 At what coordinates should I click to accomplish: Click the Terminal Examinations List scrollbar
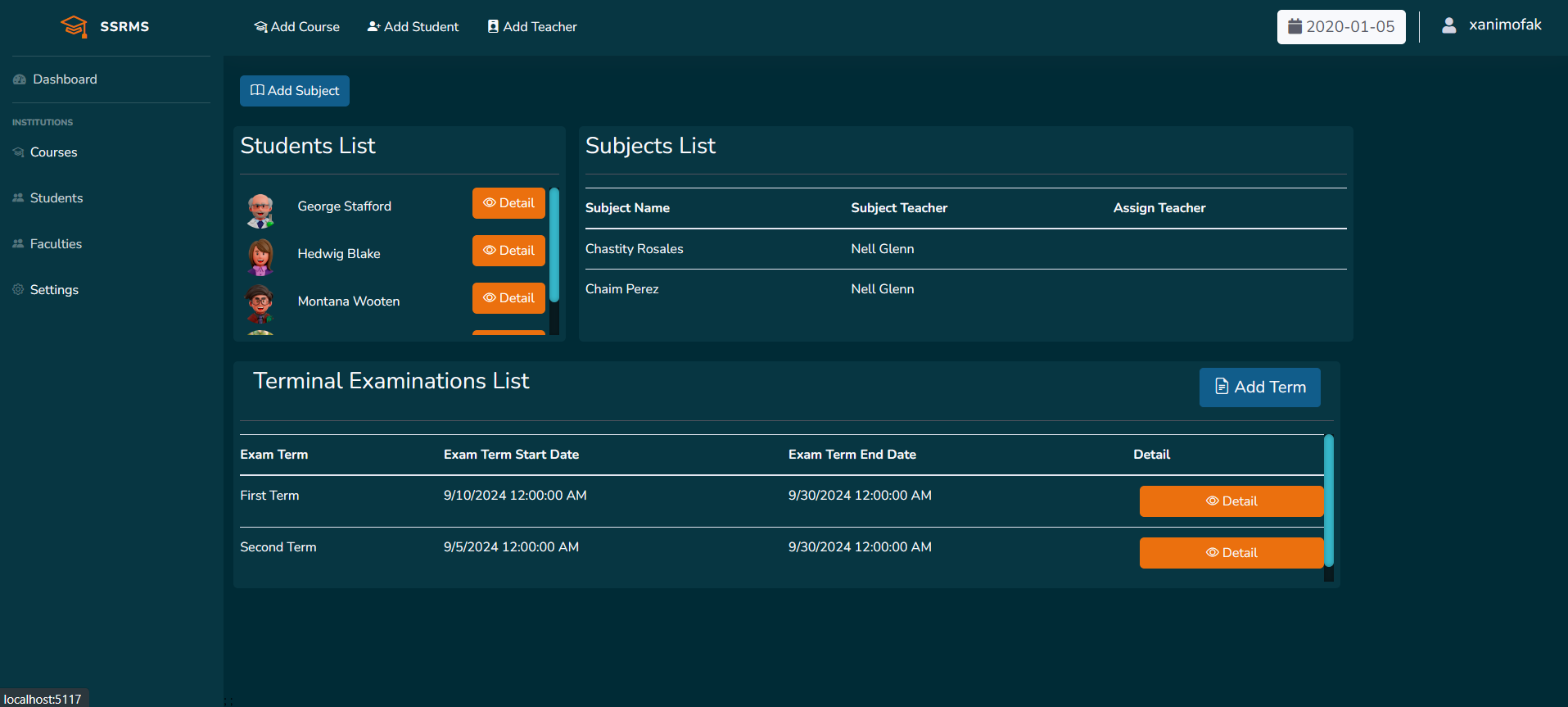1328,500
